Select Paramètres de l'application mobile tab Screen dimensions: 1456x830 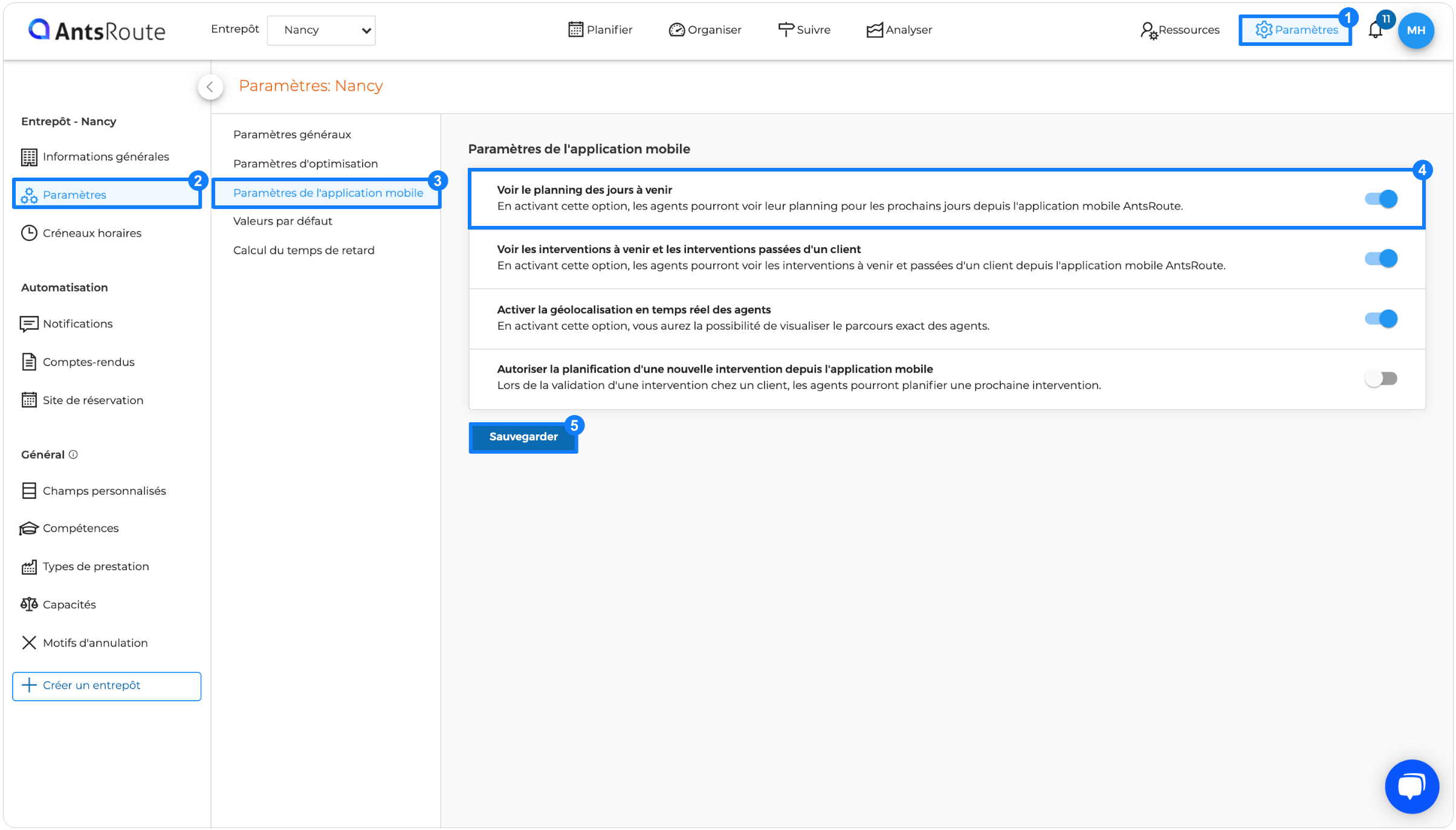pyautogui.click(x=328, y=193)
